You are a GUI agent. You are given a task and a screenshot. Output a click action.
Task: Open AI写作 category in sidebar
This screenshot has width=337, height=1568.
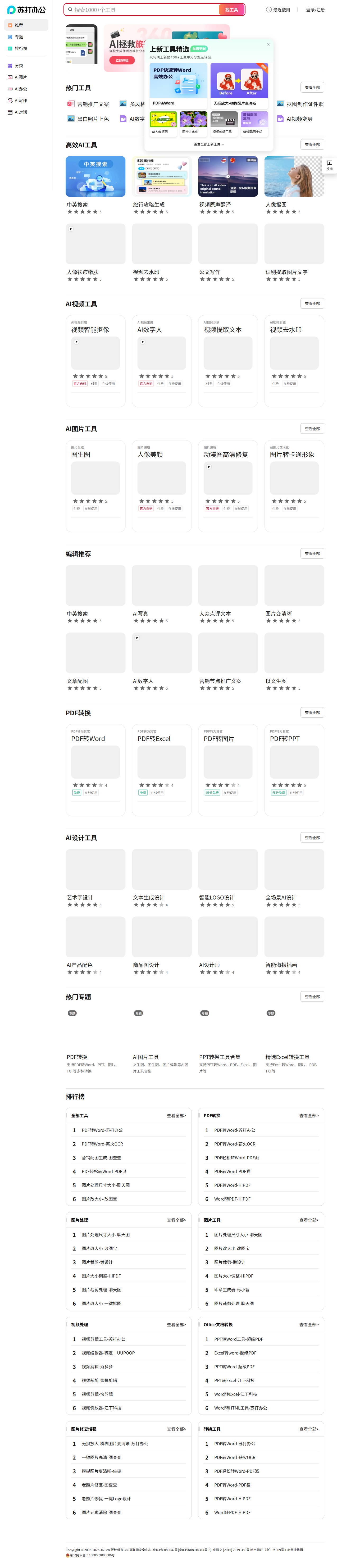(21, 101)
